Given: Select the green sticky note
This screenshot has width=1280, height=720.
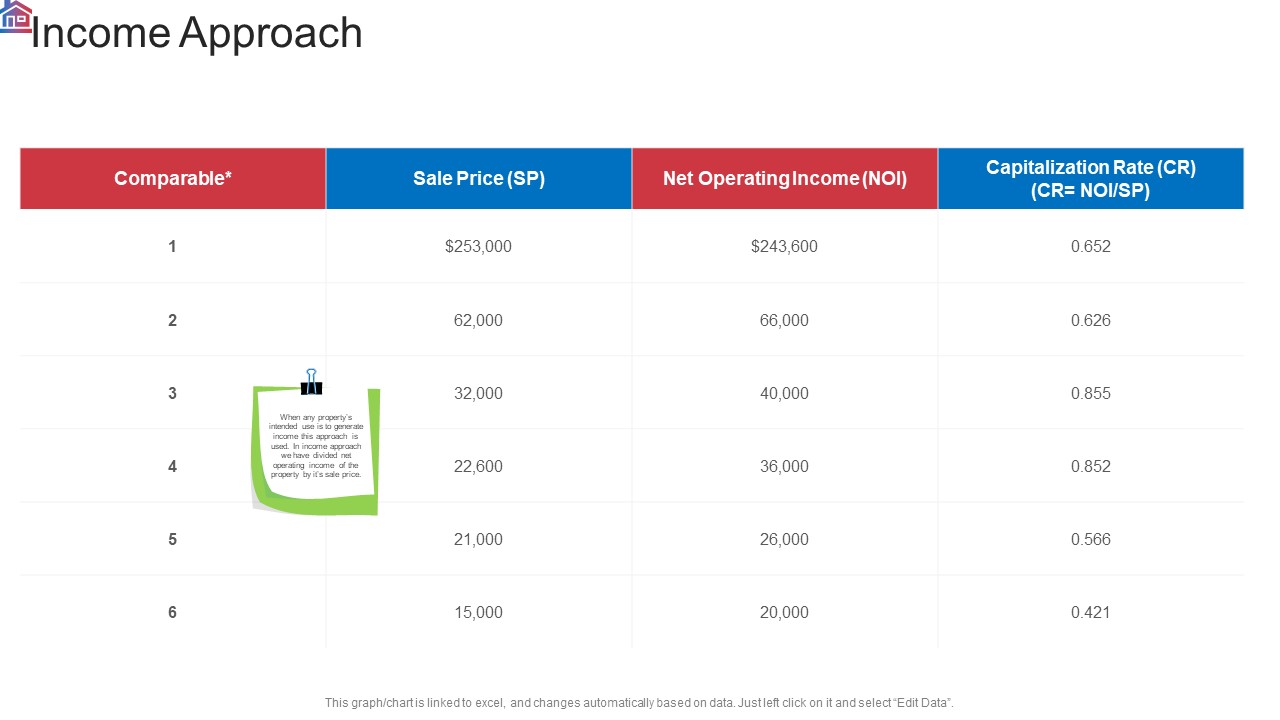Looking at the screenshot, I should pyautogui.click(x=316, y=451).
